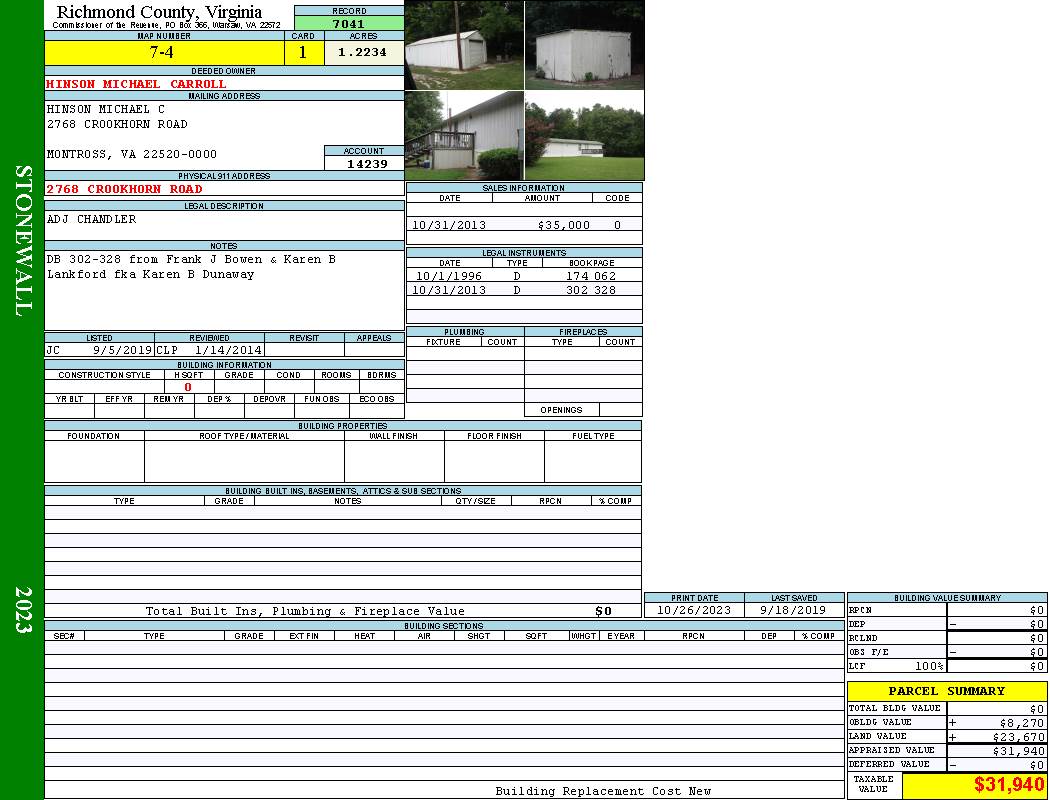Click the red physical address 2768 CROOKHORN ROAD
Screen dimensions: 1050x800
pyautogui.click(x=125, y=189)
